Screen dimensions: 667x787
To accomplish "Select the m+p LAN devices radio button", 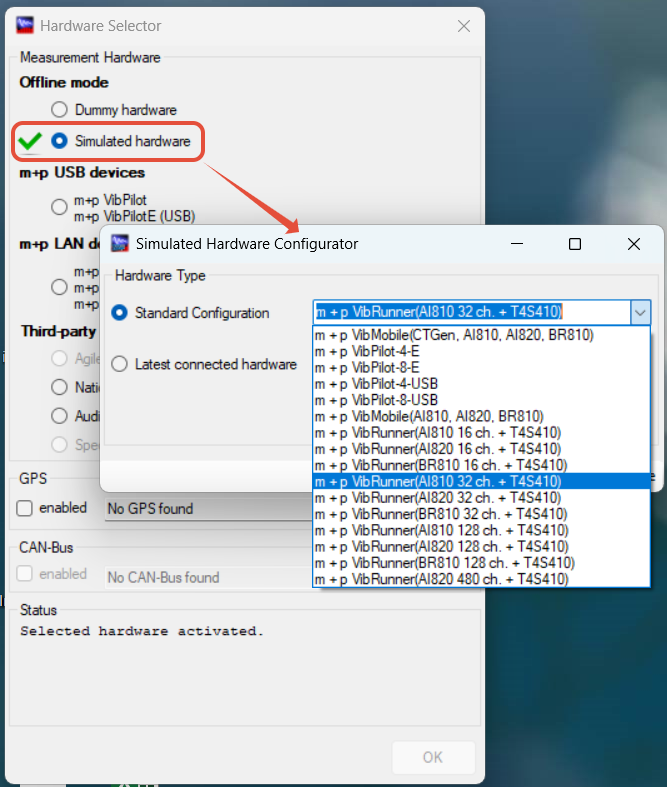I will (59, 287).
